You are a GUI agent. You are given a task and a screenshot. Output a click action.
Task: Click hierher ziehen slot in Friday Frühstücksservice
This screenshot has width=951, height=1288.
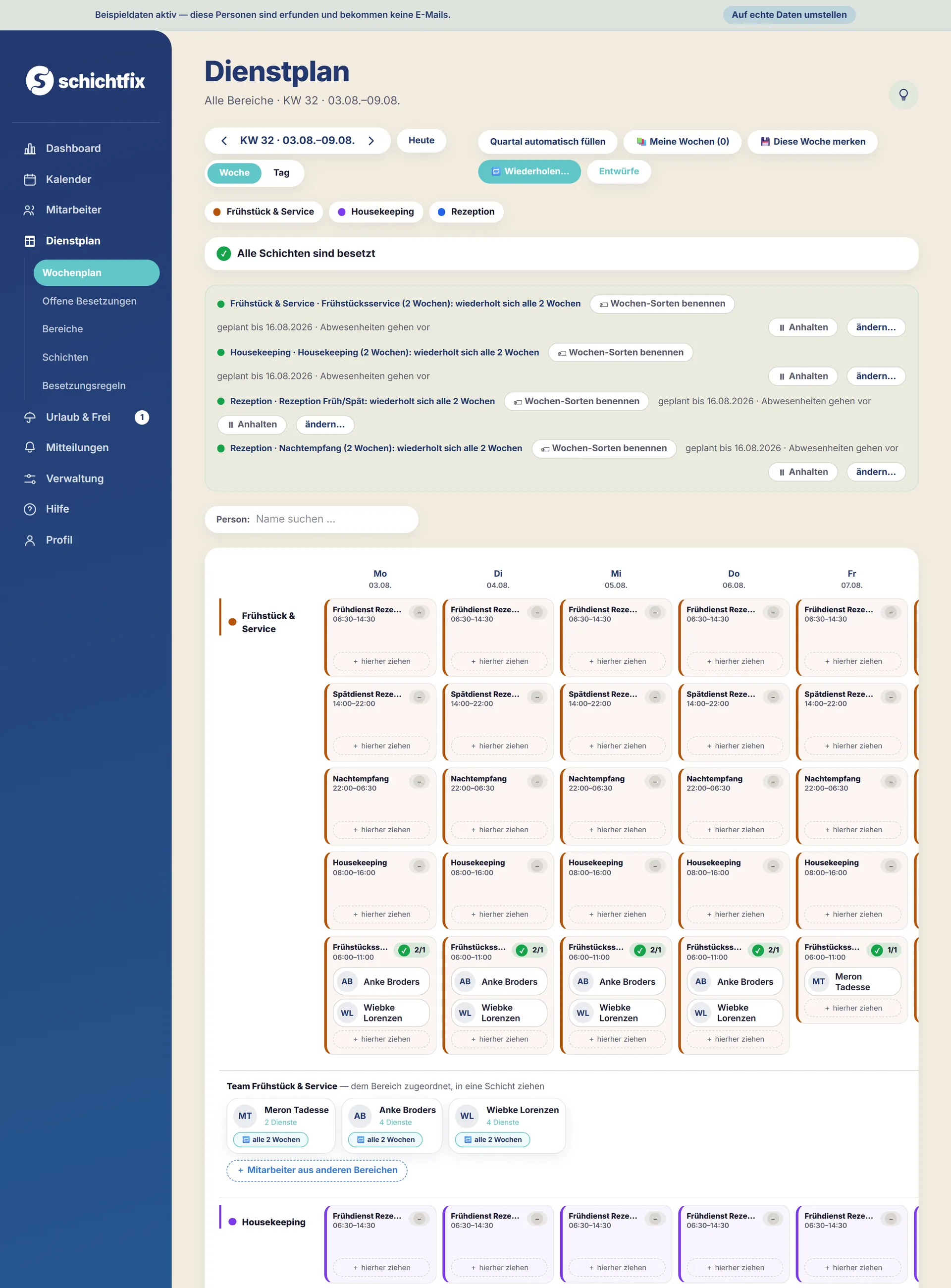pyautogui.click(x=853, y=1009)
